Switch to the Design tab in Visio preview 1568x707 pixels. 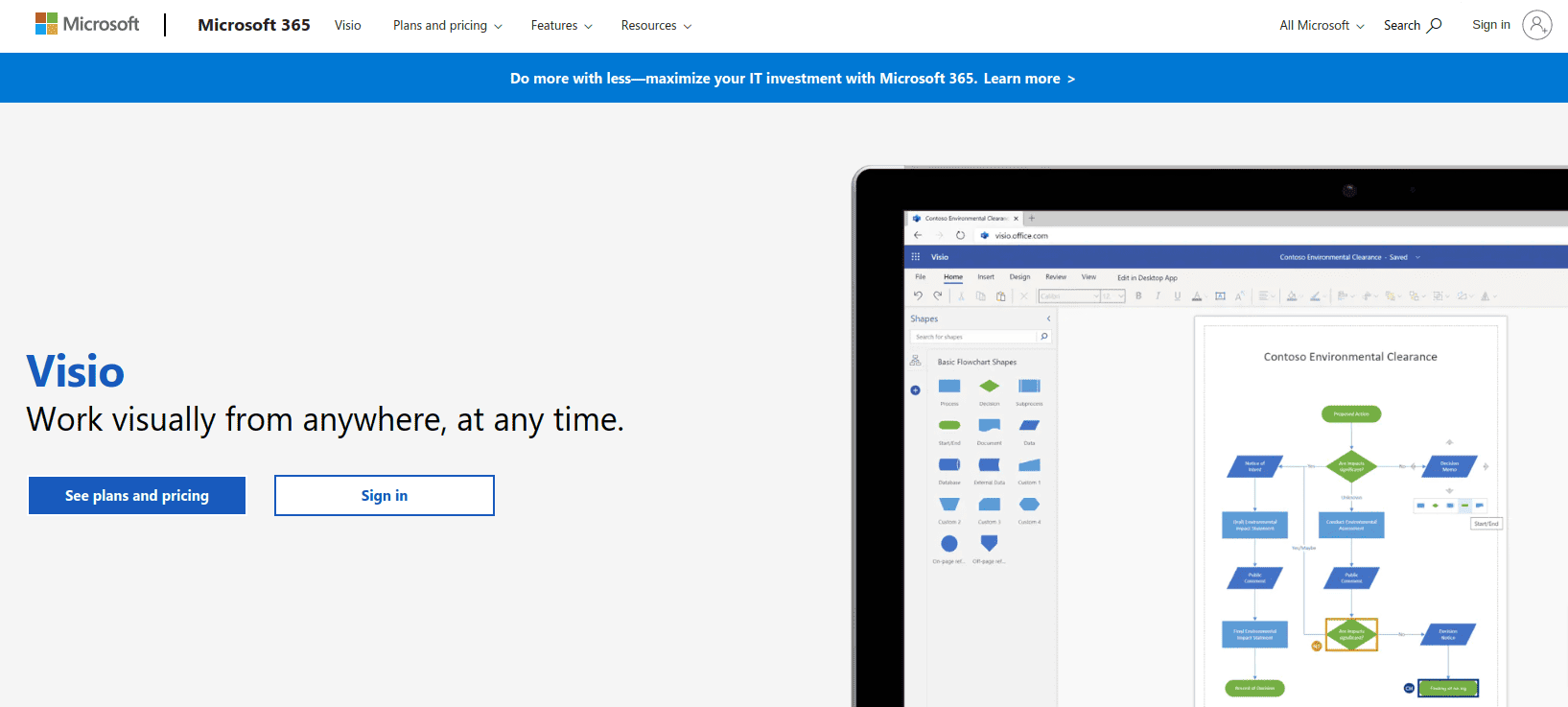click(x=1019, y=277)
